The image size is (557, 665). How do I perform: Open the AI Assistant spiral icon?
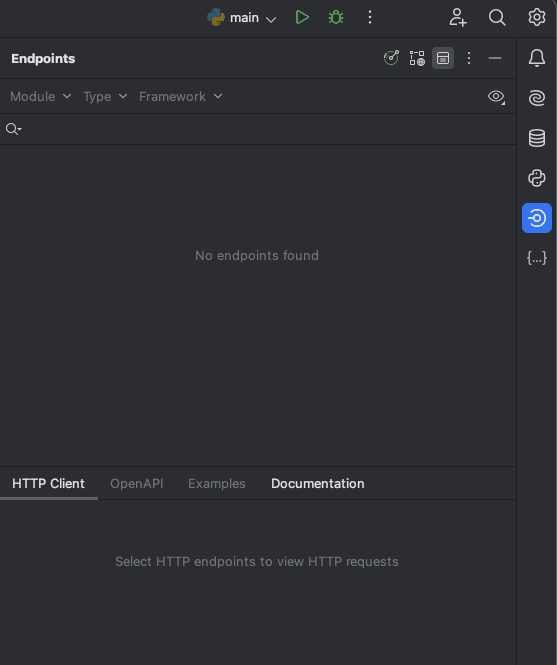(x=537, y=98)
